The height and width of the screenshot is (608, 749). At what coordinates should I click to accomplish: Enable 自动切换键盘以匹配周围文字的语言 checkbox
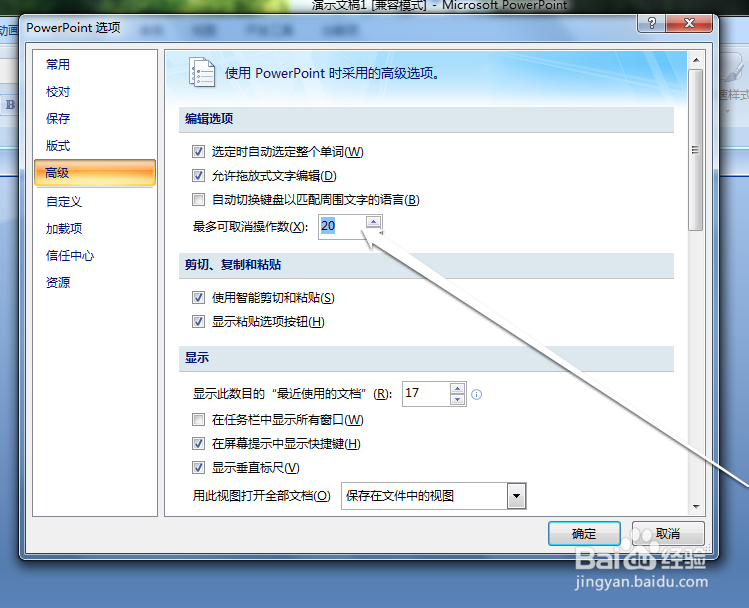coord(198,200)
